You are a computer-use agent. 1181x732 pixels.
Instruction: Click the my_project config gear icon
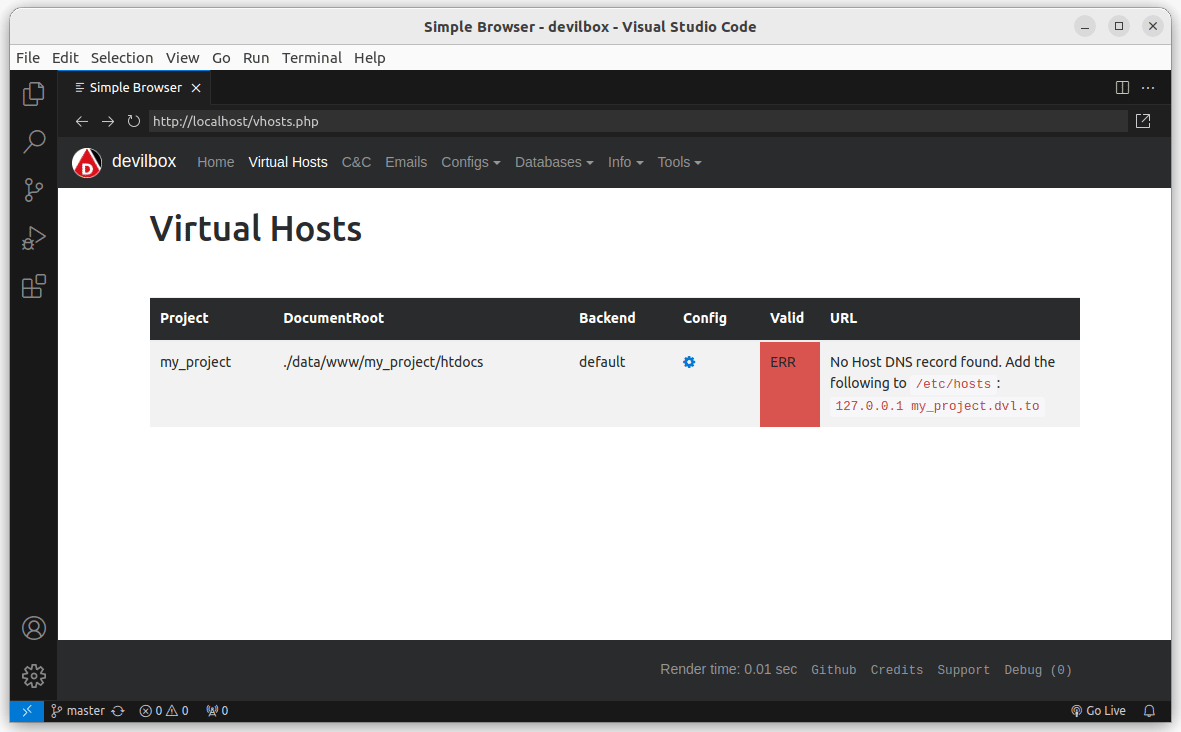(x=689, y=362)
